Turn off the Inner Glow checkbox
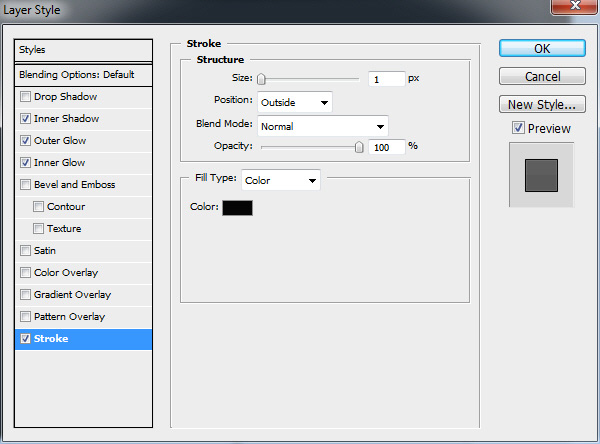The height and width of the screenshot is (444, 600). click(25, 163)
